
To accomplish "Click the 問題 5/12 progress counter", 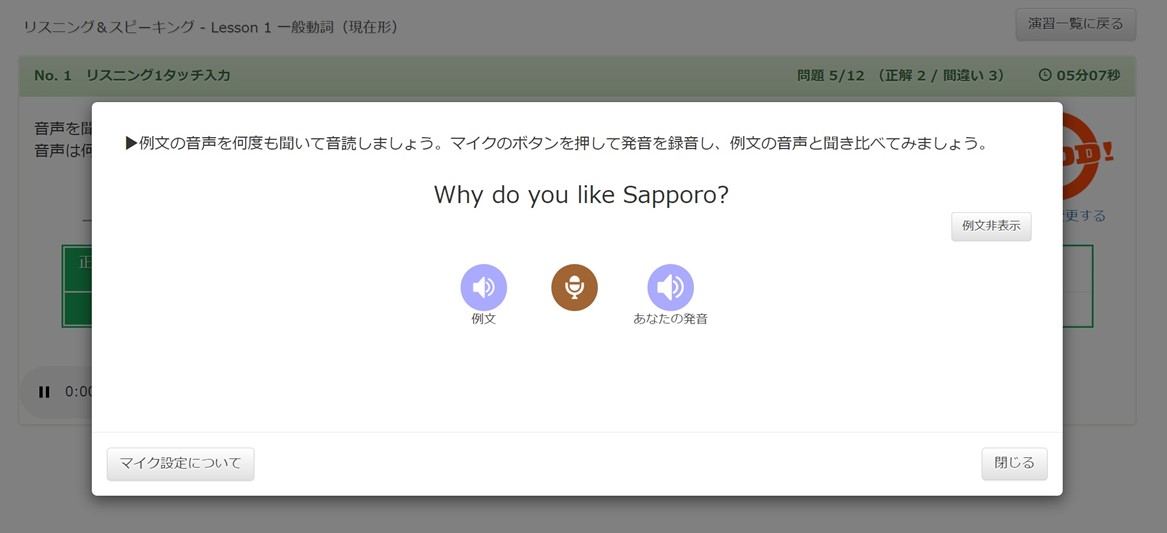I will click(x=824, y=75).
